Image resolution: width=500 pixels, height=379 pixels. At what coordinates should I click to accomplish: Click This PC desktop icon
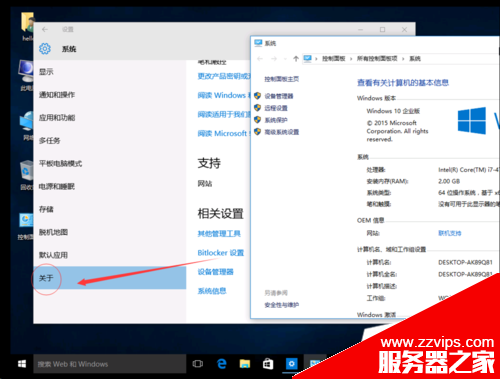click(x=26, y=76)
